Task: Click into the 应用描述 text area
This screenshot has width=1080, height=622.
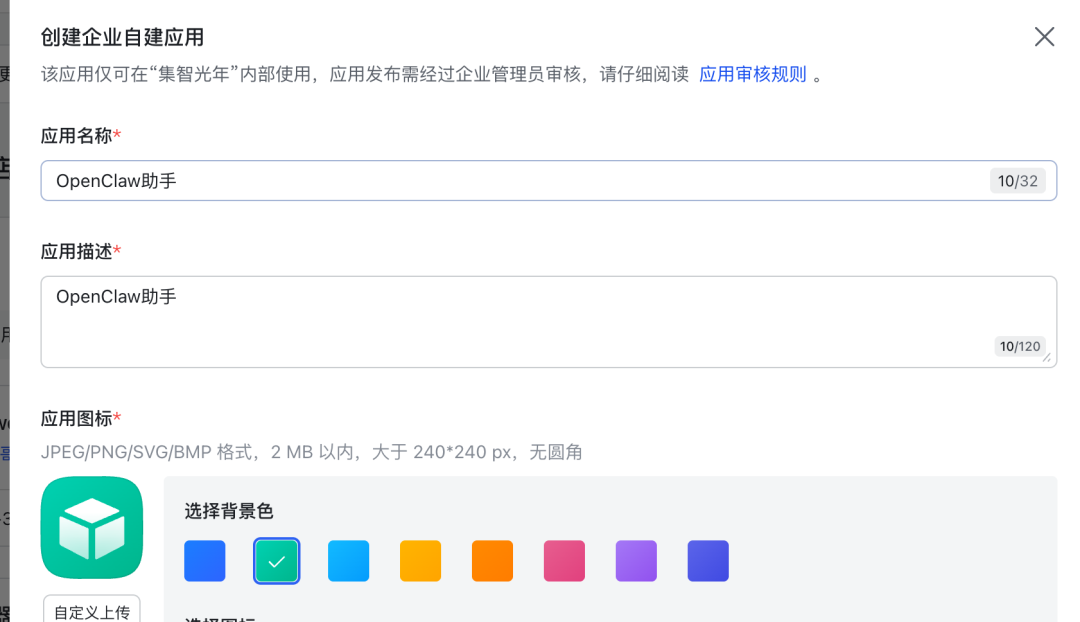Action: tap(500, 321)
